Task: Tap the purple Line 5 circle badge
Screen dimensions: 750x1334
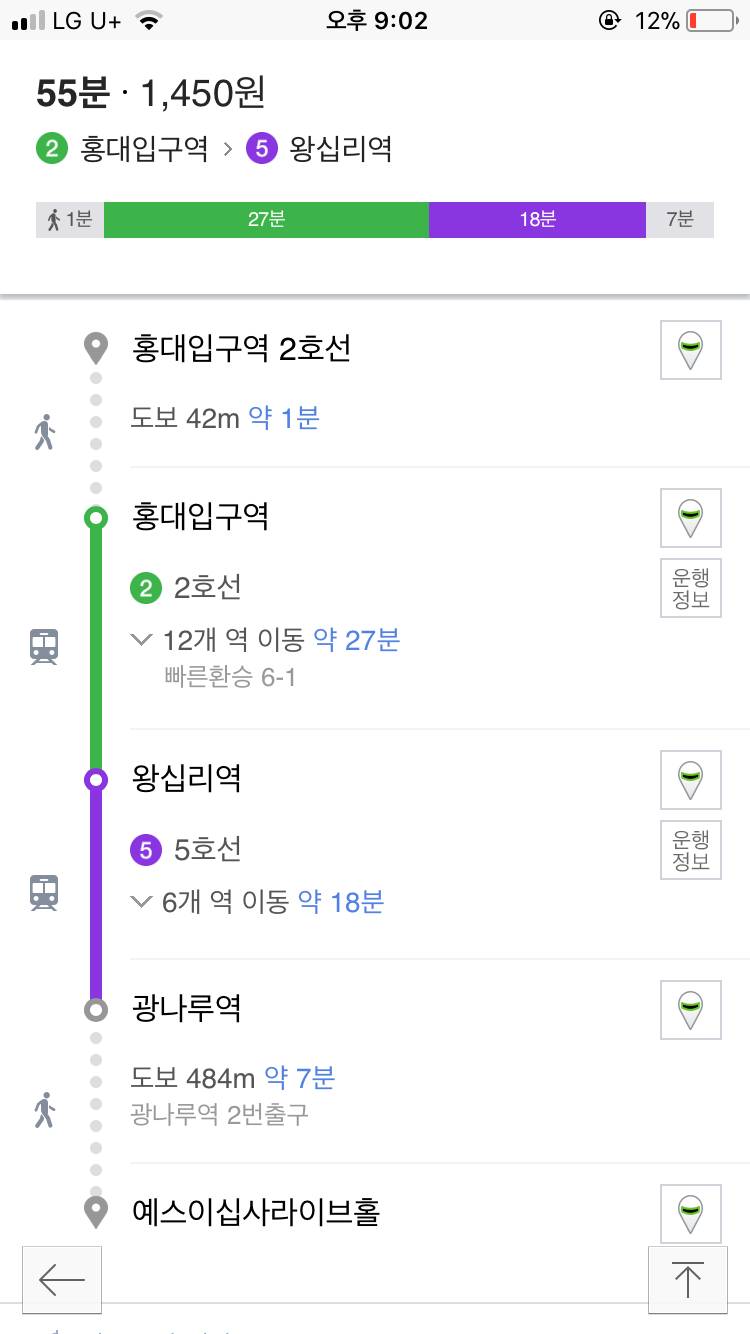Action: coord(146,851)
